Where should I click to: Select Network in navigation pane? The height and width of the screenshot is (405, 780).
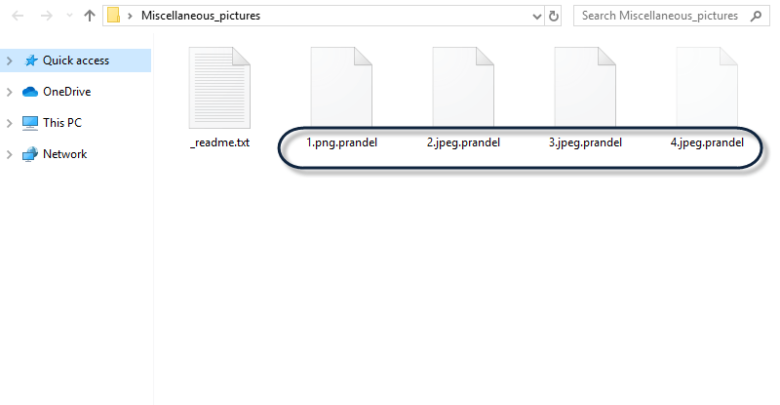point(65,154)
